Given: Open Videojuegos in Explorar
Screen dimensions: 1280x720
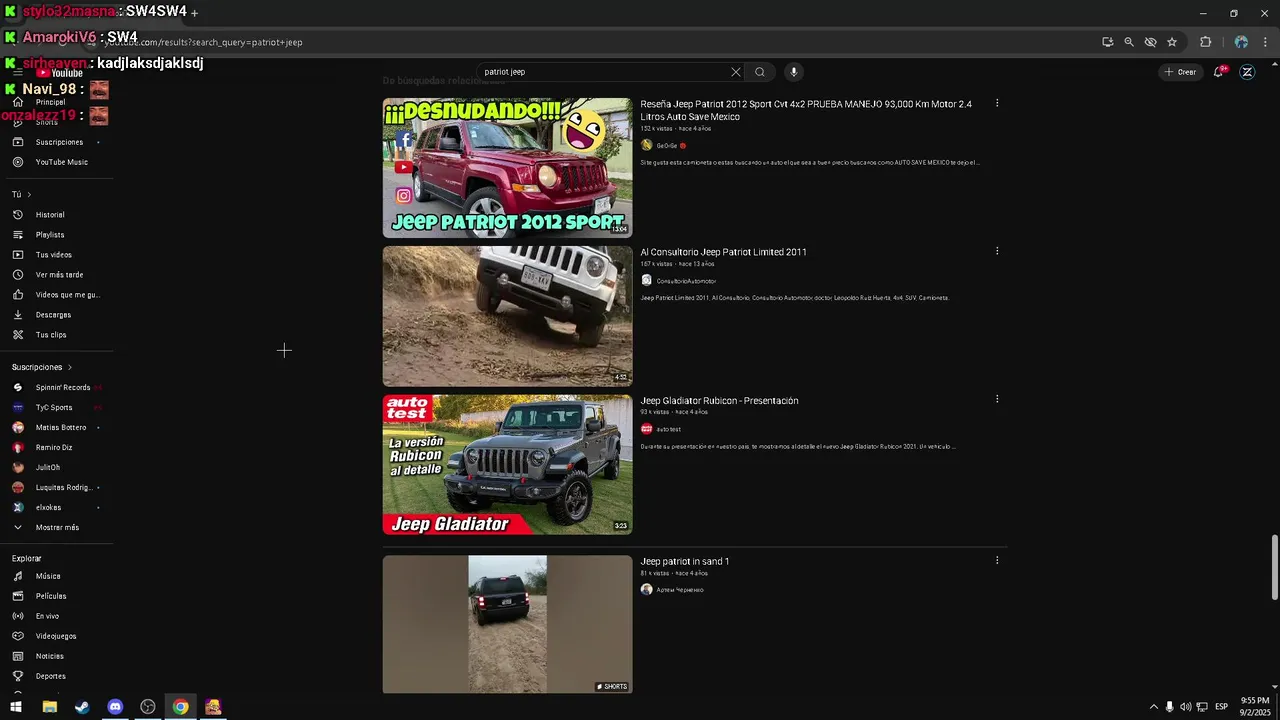Looking at the screenshot, I should 57,636.
